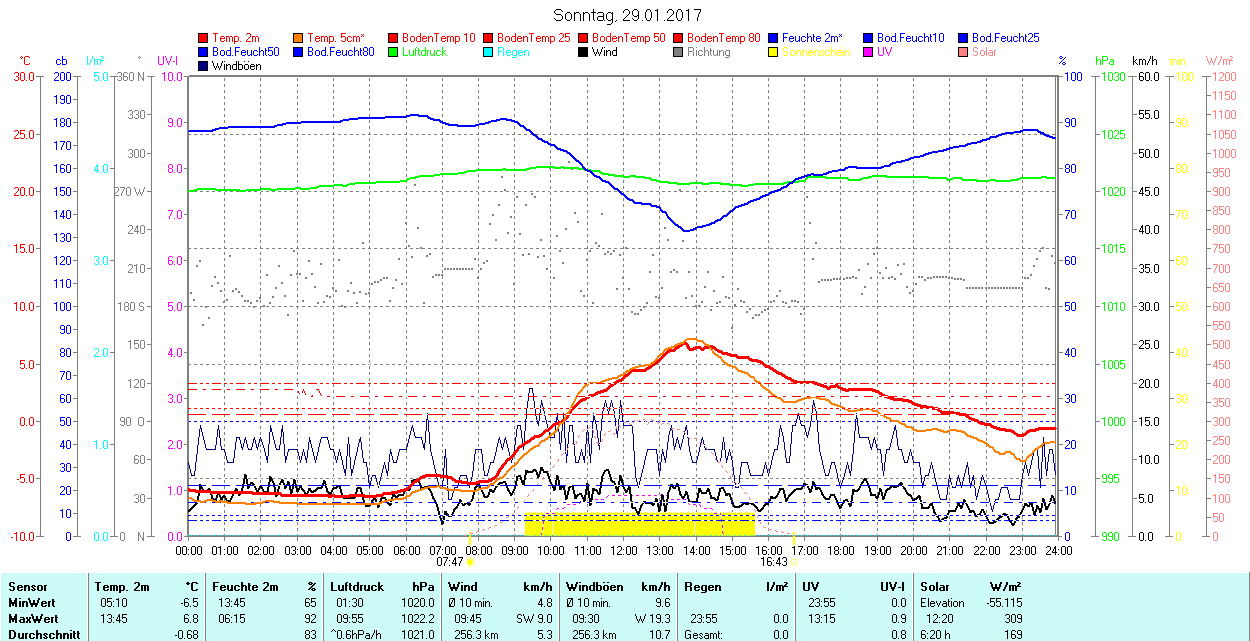The height and width of the screenshot is (641, 1250).
Task: Click the orange Temp. 5cm legend swatch
Action: point(299,38)
